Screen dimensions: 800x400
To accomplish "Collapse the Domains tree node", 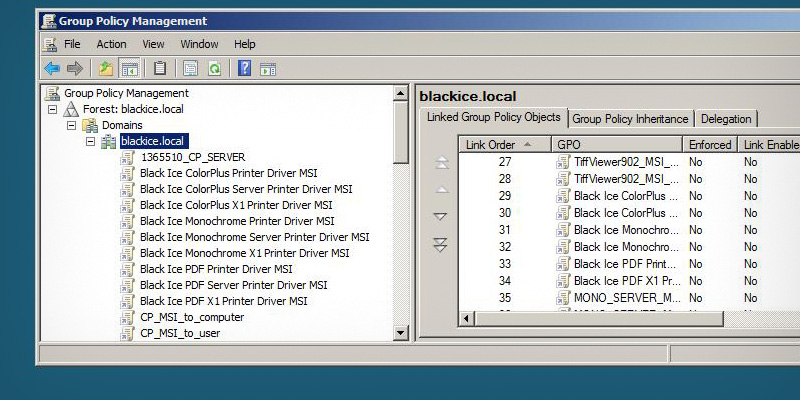I will pos(71,125).
